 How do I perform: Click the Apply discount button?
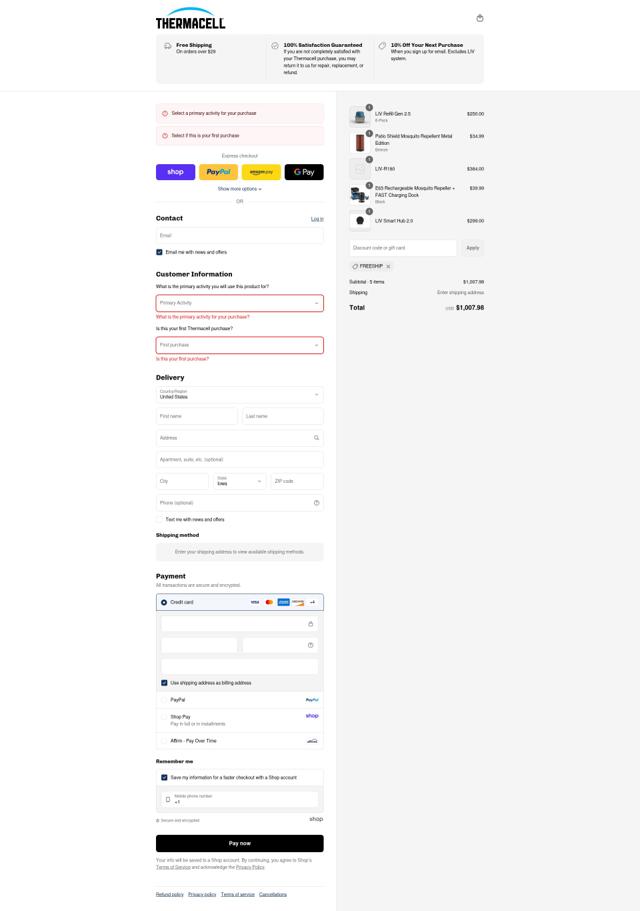click(x=473, y=248)
